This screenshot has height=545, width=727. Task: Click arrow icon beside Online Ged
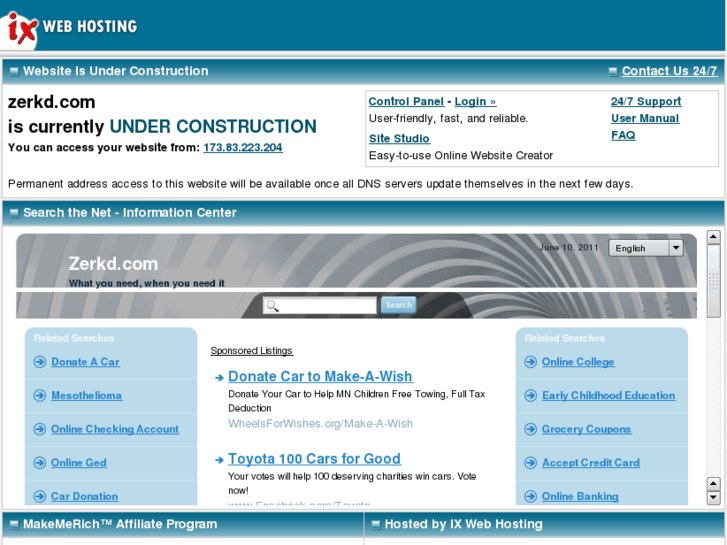[40, 463]
